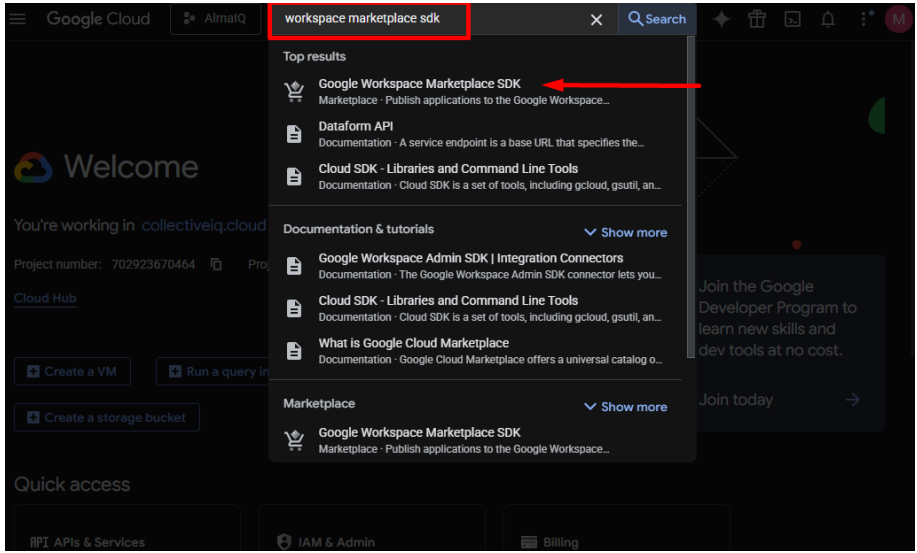Click What is Google Cloud Marketplace document icon
This screenshot has width=917, height=553.
[x=294, y=351]
